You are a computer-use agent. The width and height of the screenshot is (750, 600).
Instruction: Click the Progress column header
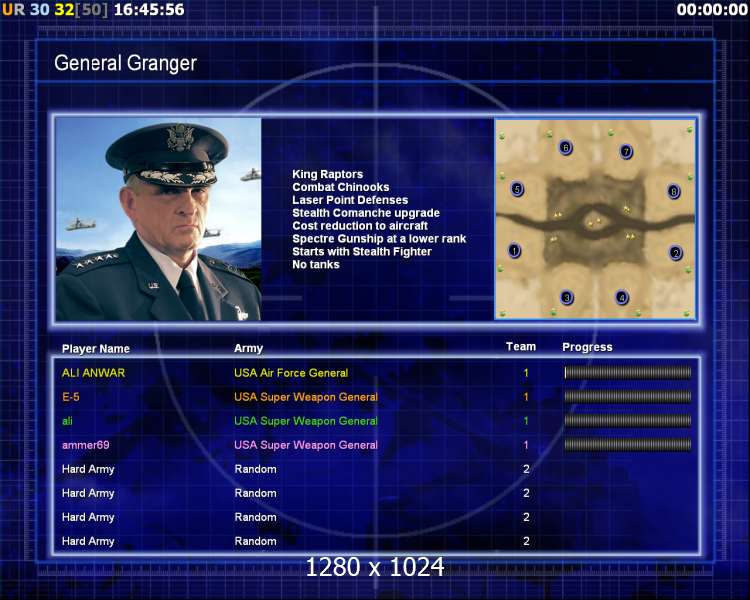587,347
